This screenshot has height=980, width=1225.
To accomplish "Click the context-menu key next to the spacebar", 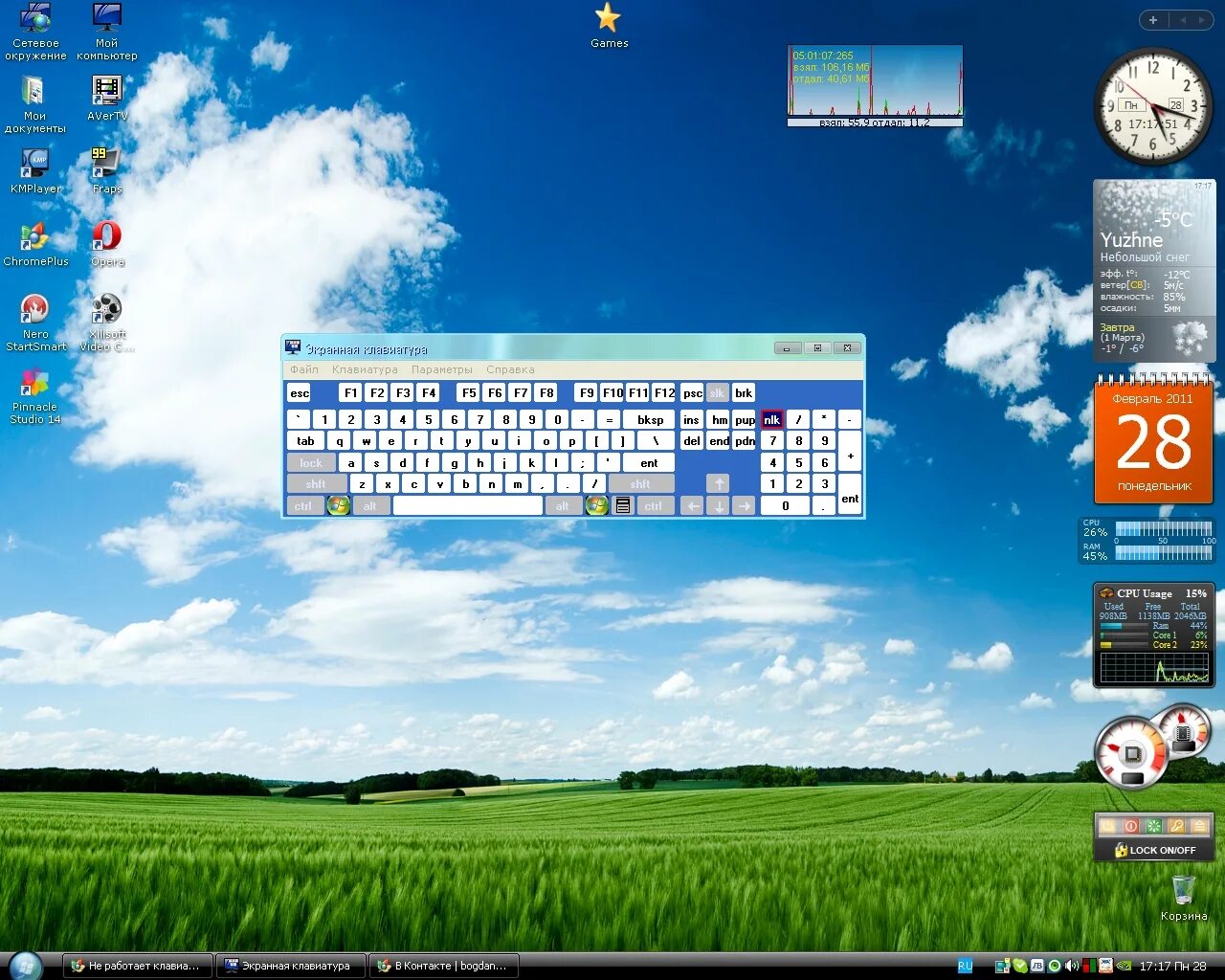I will [x=623, y=505].
